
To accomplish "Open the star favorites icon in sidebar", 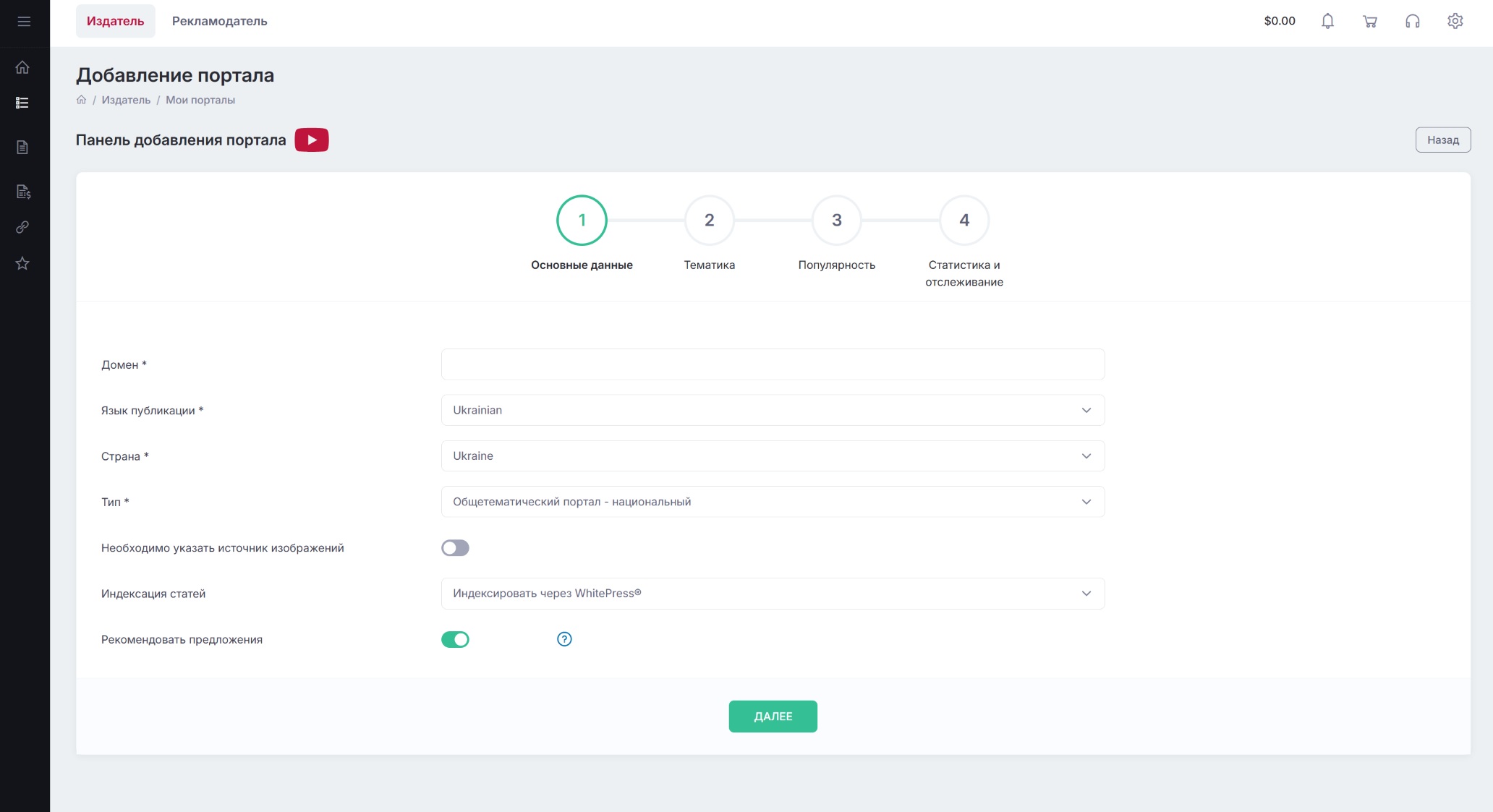I will 22,263.
